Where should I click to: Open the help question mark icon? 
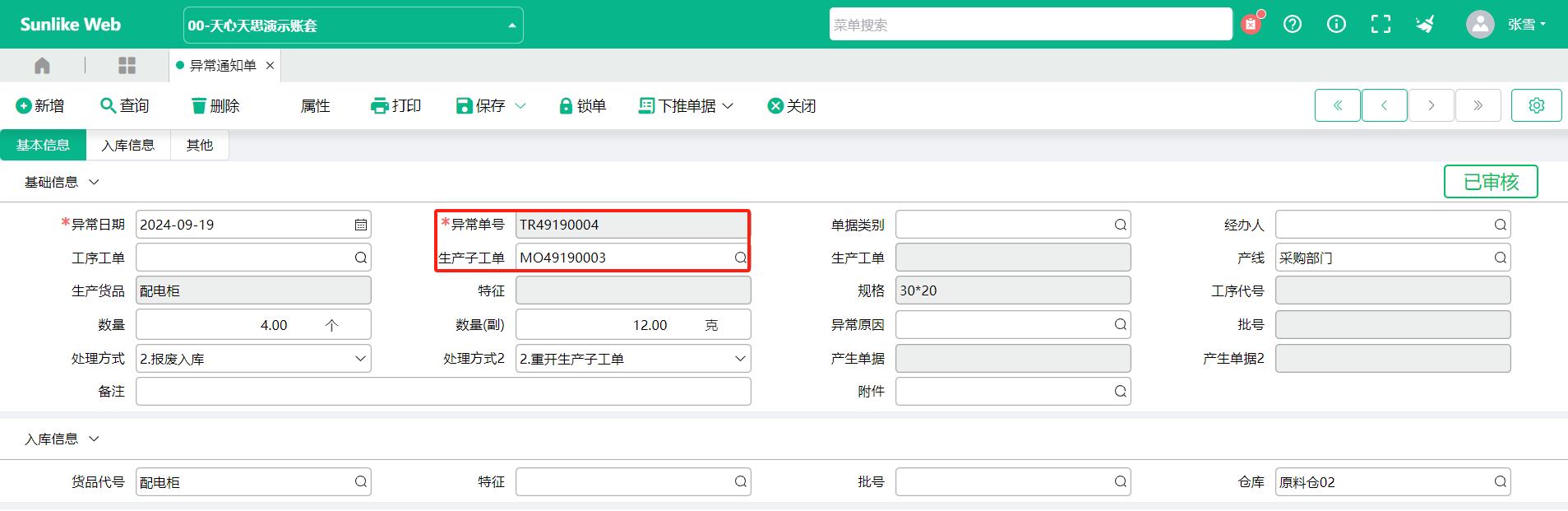1293,24
